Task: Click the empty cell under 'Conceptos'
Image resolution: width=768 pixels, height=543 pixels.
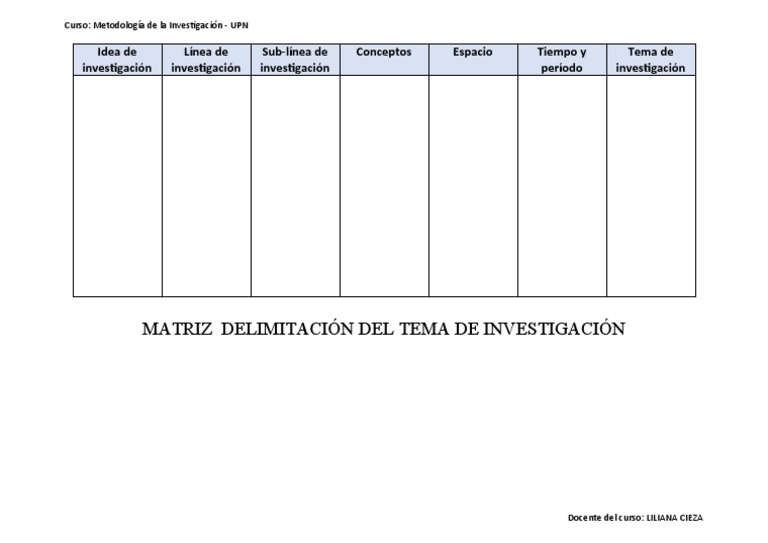Action: point(384,186)
